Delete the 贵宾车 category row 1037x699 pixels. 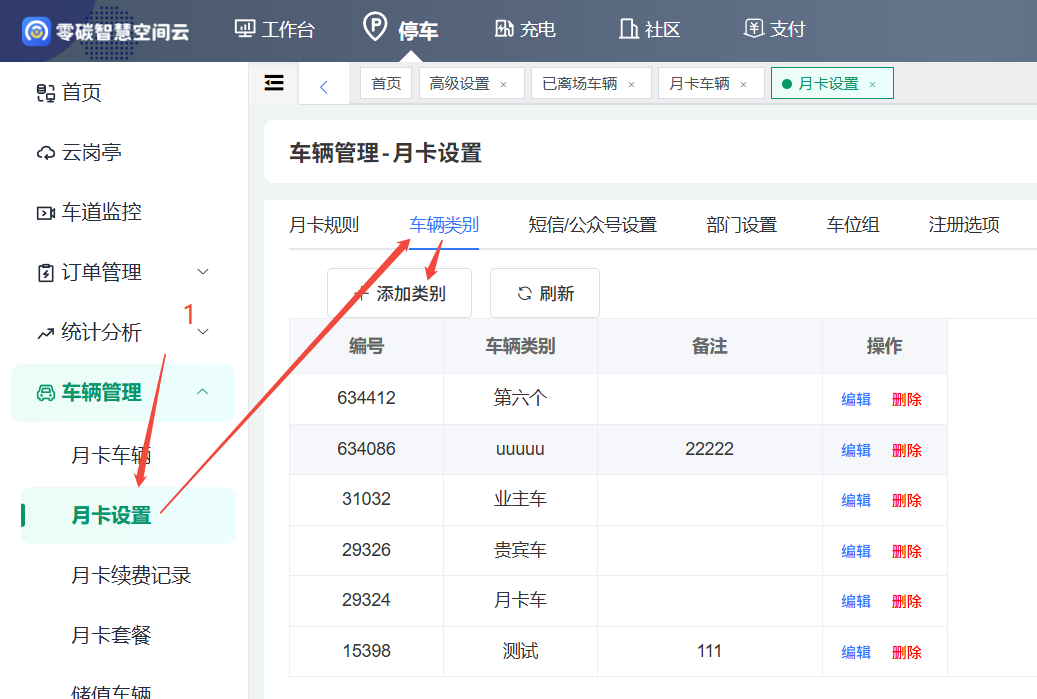click(x=907, y=552)
